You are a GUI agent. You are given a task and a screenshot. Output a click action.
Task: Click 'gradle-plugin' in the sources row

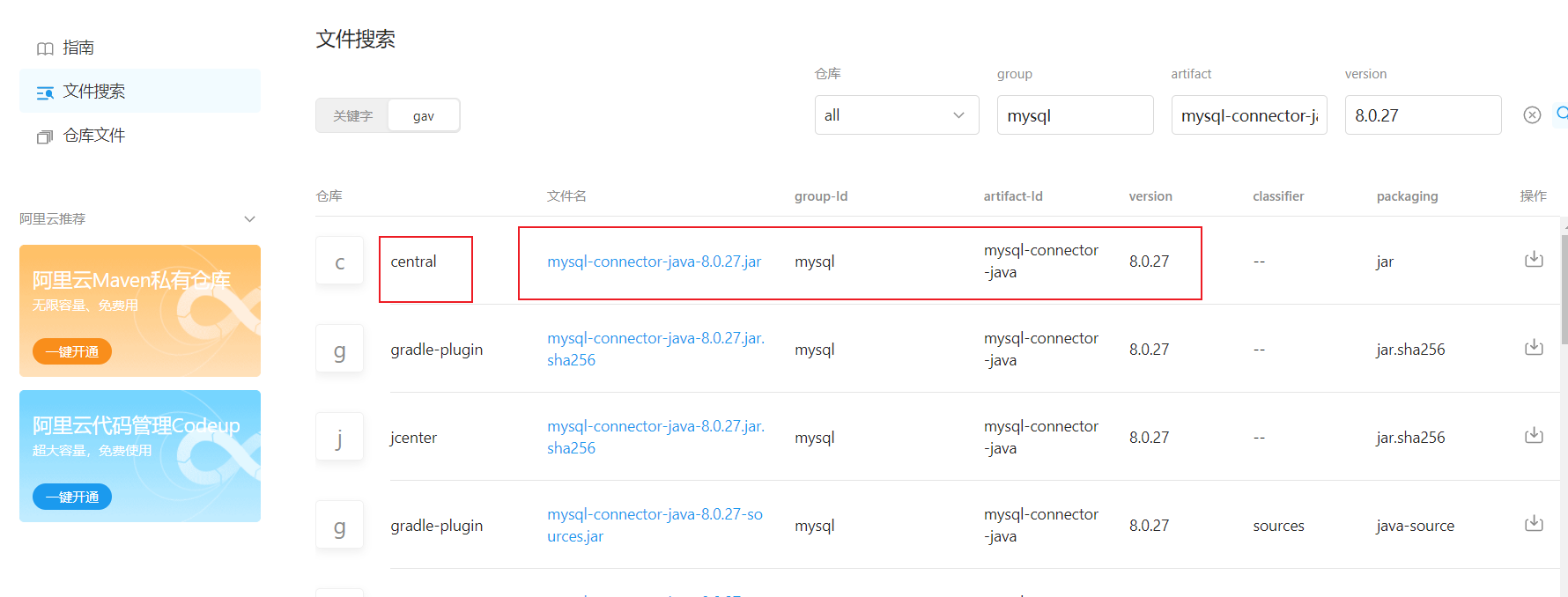tap(437, 526)
